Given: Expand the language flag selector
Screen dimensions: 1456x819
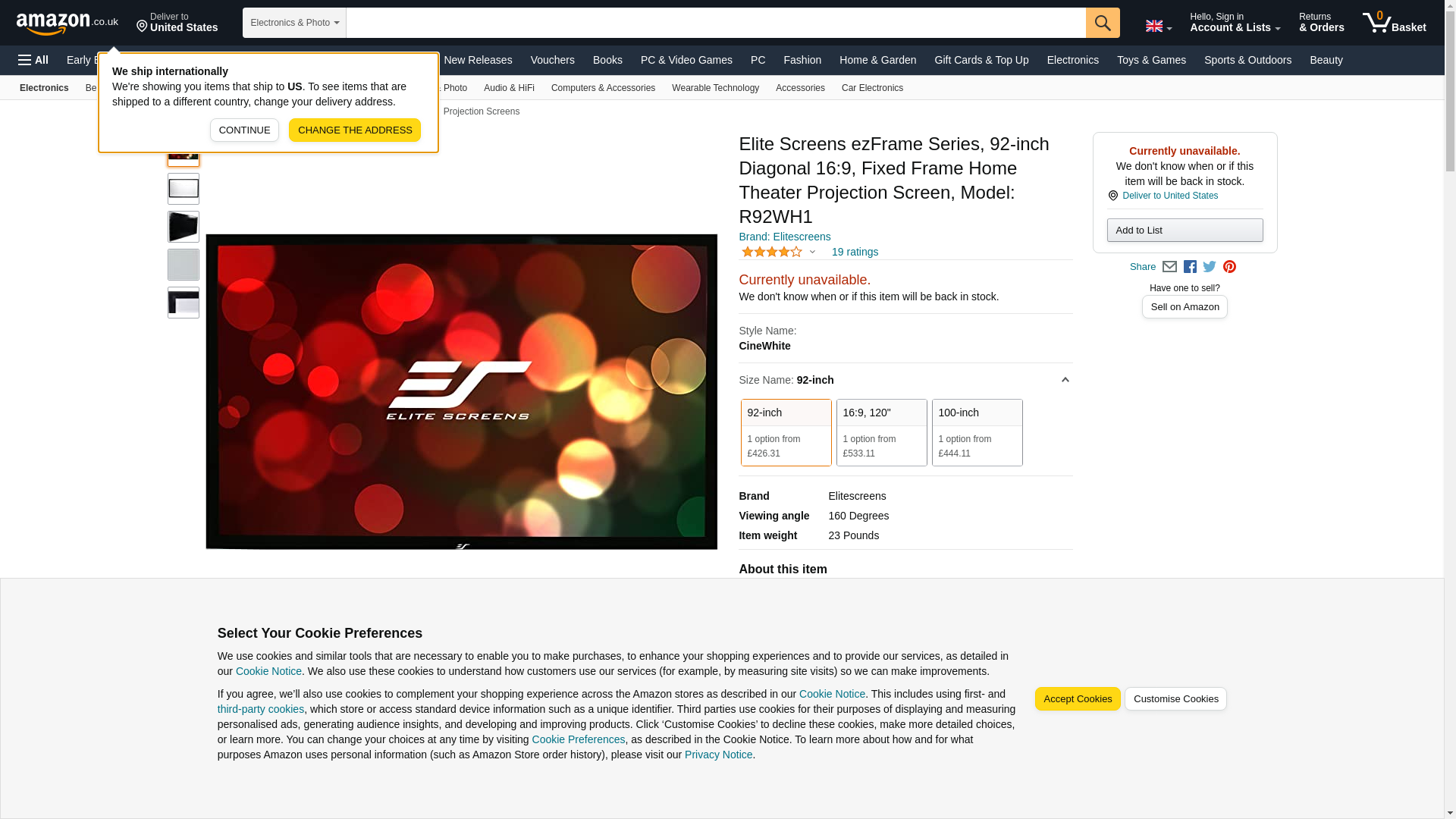Looking at the screenshot, I should 1158,26.
